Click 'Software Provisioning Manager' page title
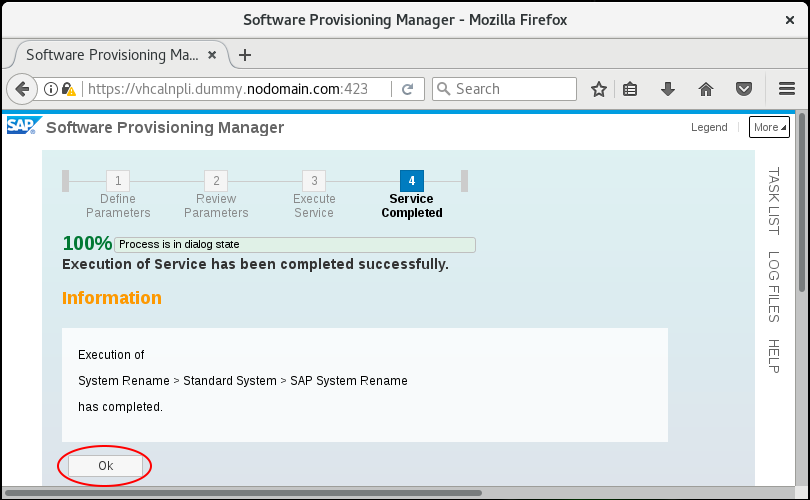Image resolution: width=810 pixels, height=500 pixels. (x=165, y=128)
